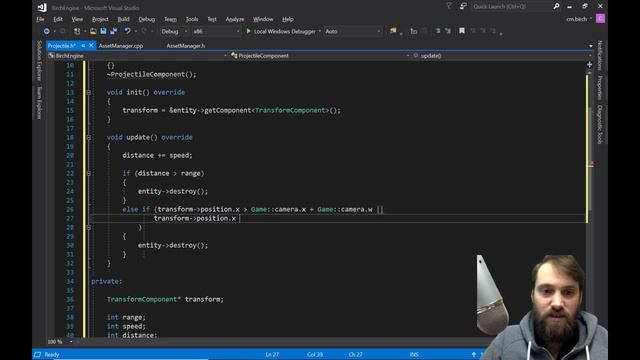Click 'TransformComponent* transform;' declaration line
The height and width of the screenshot is (360, 640).
(165, 299)
